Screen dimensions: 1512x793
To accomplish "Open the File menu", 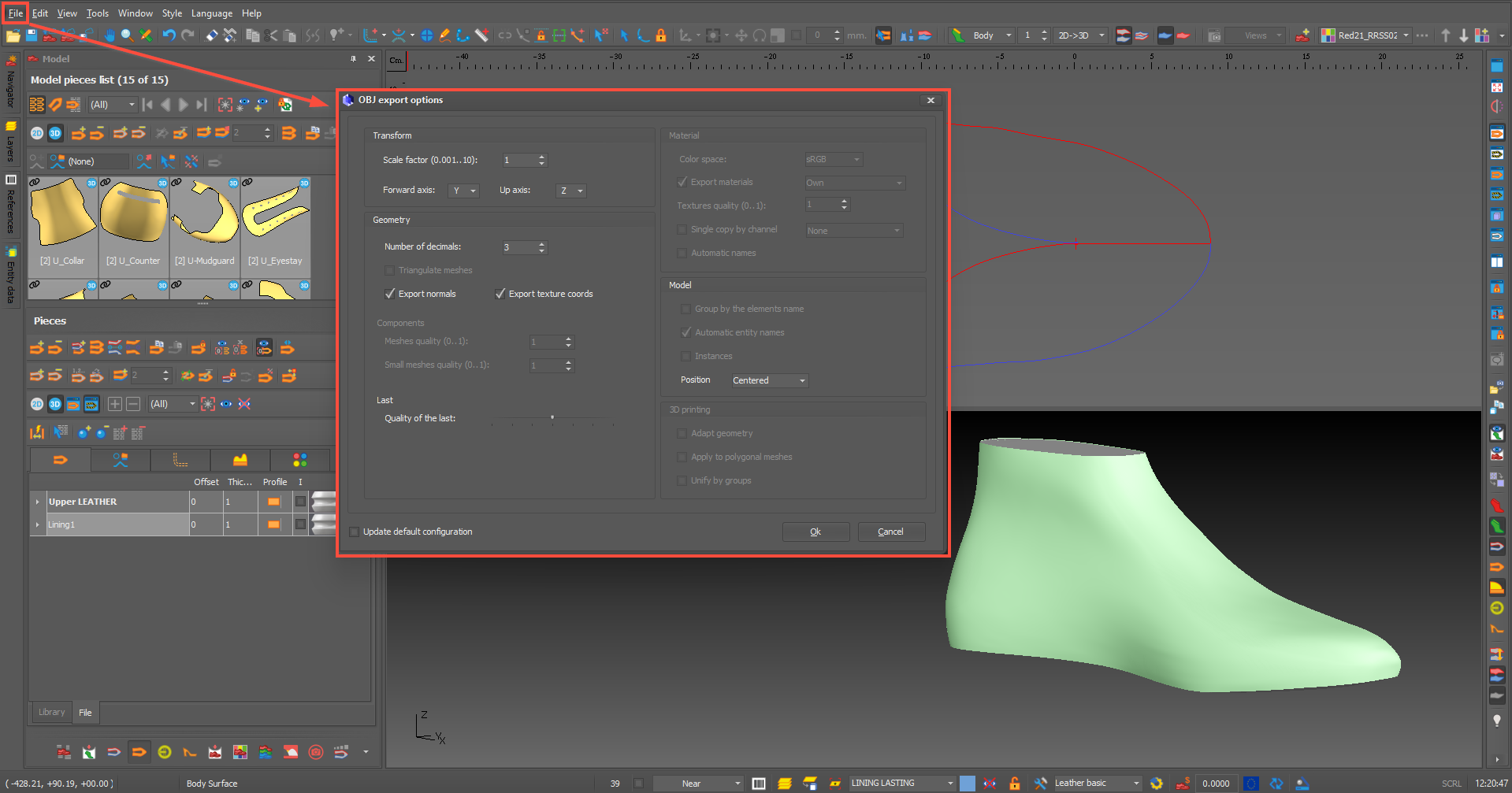I will pyautogui.click(x=15, y=13).
